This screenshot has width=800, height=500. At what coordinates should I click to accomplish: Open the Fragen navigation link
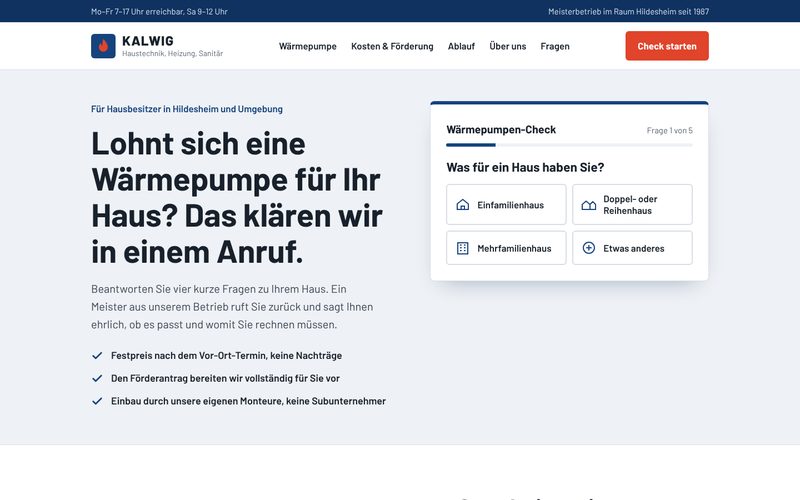[x=555, y=46]
